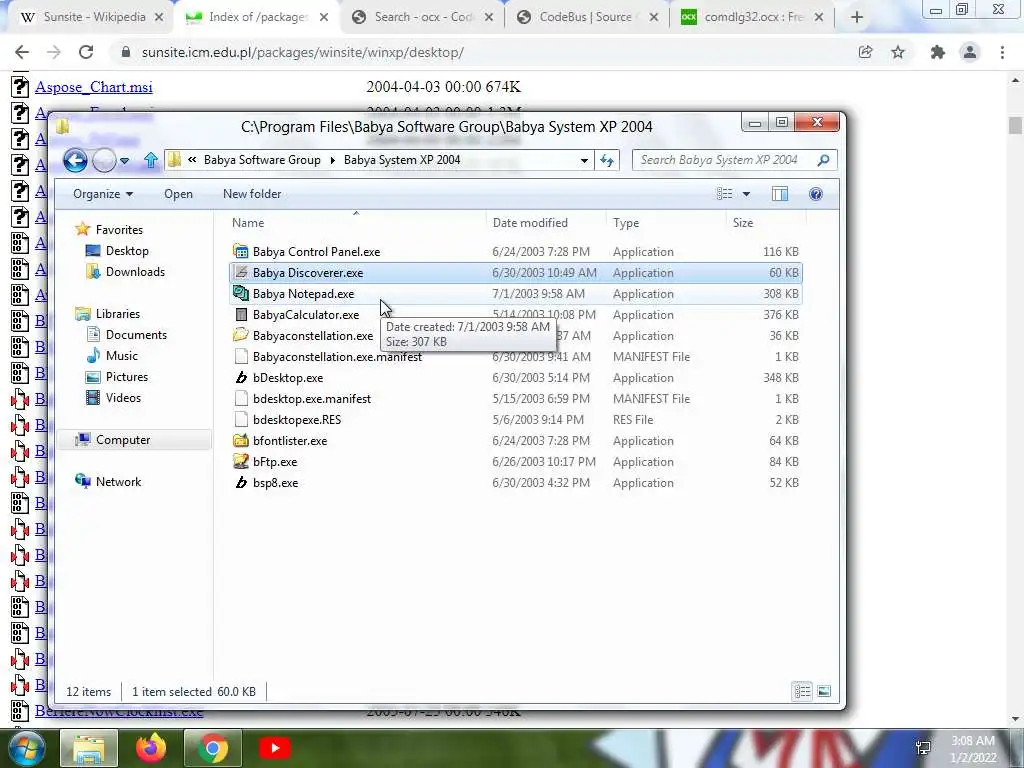Click the Chrome address bar URL

[x=302, y=52]
